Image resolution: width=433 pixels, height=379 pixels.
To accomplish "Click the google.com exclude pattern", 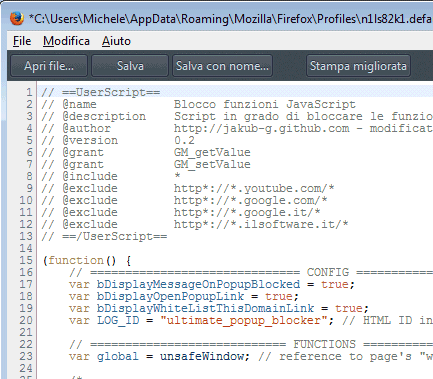I will tap(251, 200).
